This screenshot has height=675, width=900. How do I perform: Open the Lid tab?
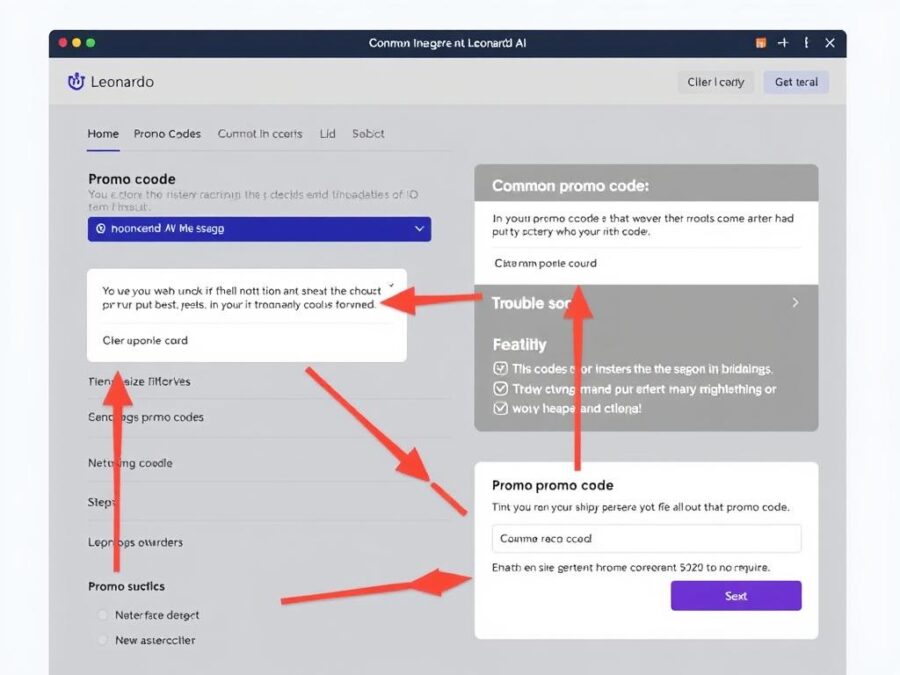click(x=327, y=133)
